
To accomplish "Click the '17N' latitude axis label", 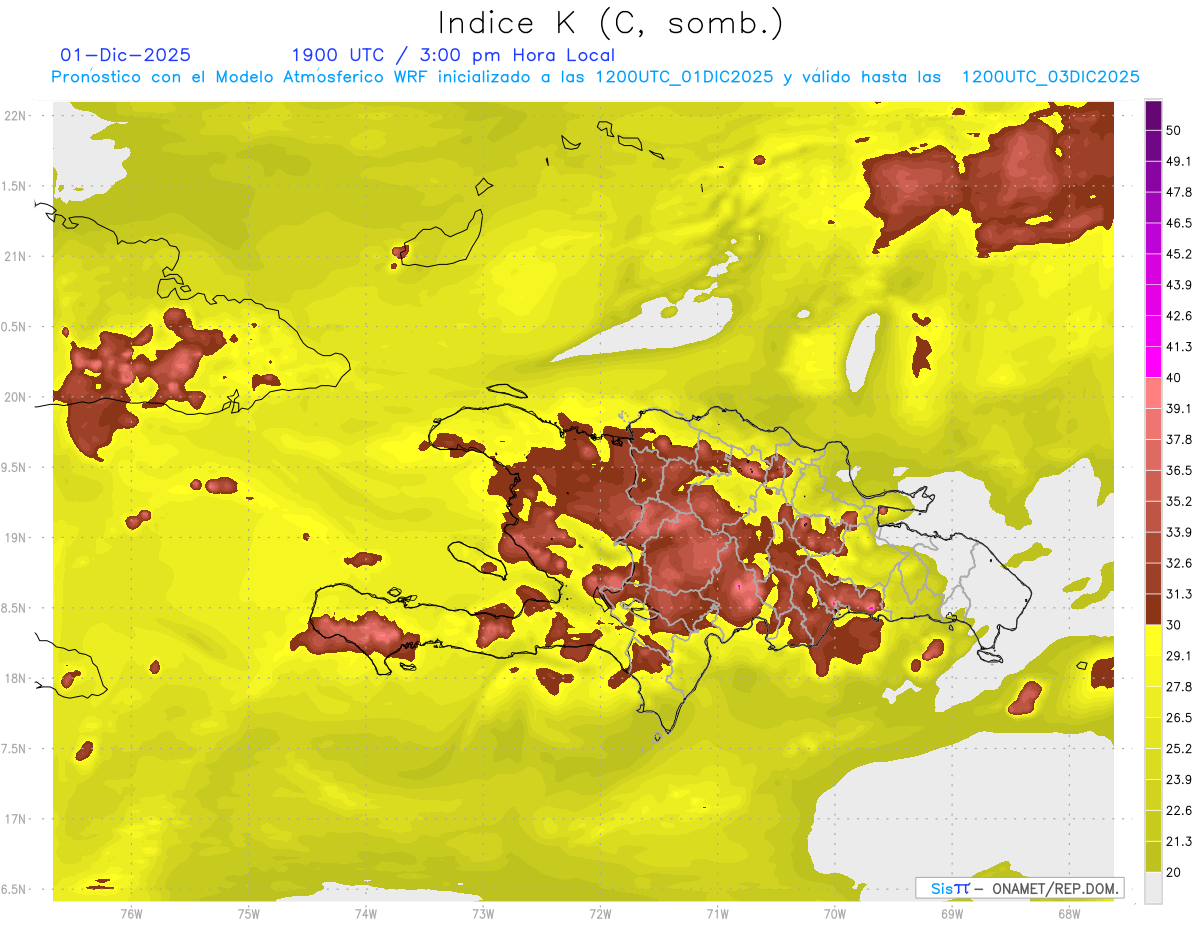I will coord(15,819).
